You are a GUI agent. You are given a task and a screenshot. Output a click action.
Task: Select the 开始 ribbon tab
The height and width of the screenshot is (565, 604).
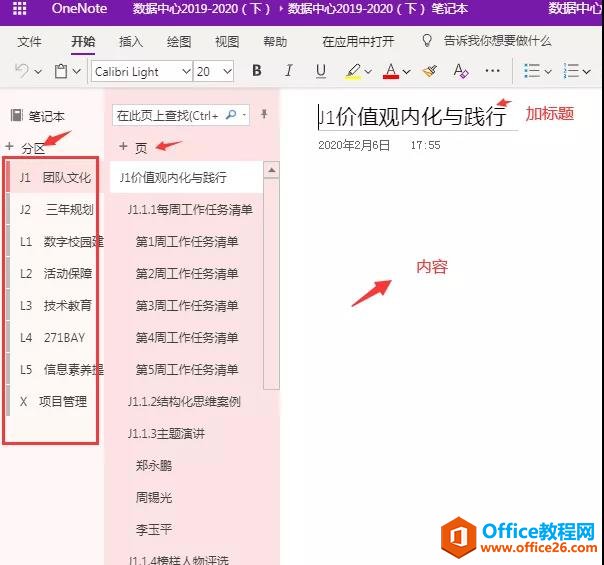pyautogui.click(x=83, y=41)
